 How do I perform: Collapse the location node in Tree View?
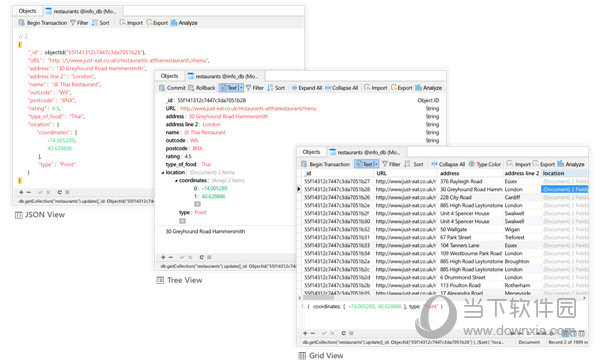pyautogui.click(x=163, y=173)
